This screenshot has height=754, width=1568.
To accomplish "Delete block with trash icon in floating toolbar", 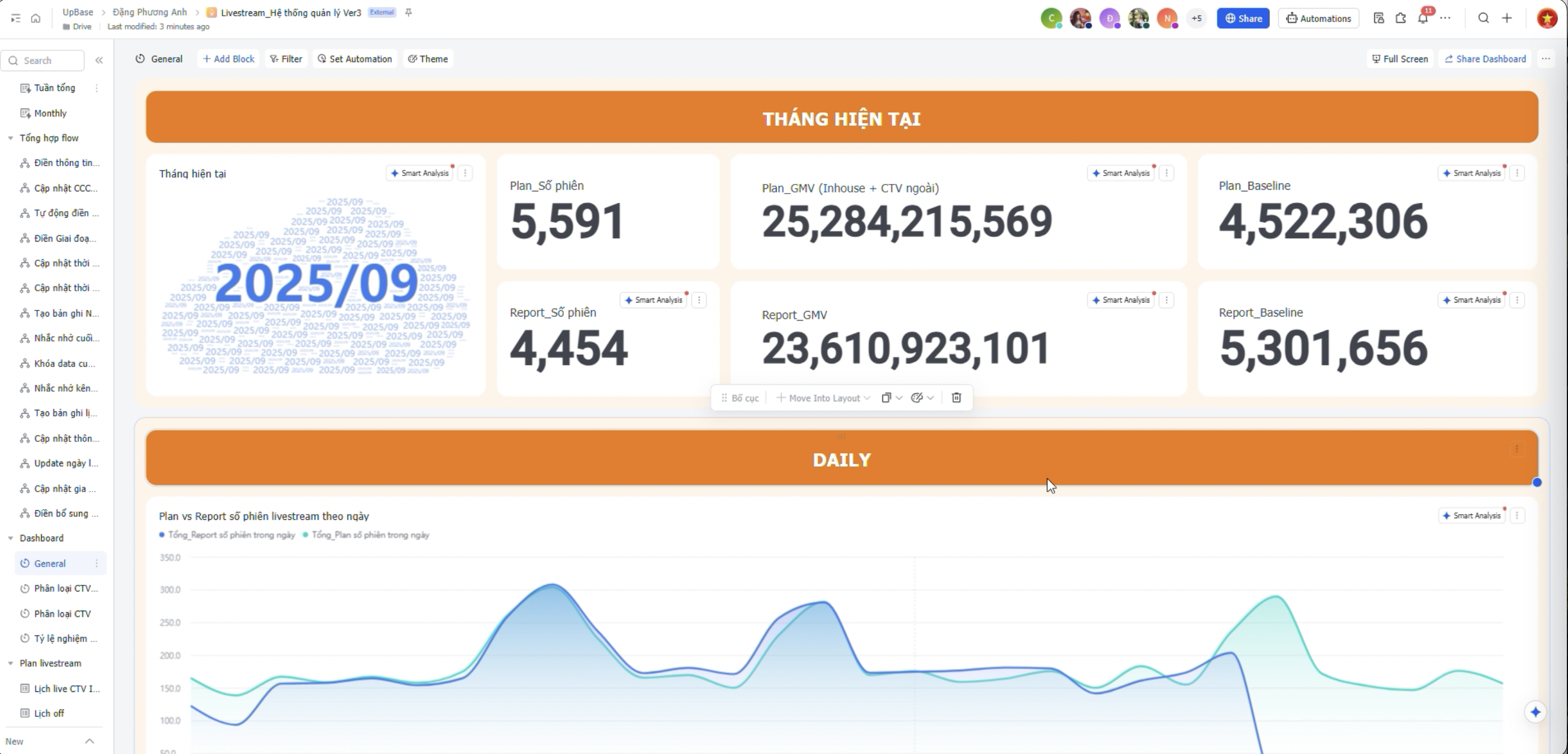I will coord(956,398).
